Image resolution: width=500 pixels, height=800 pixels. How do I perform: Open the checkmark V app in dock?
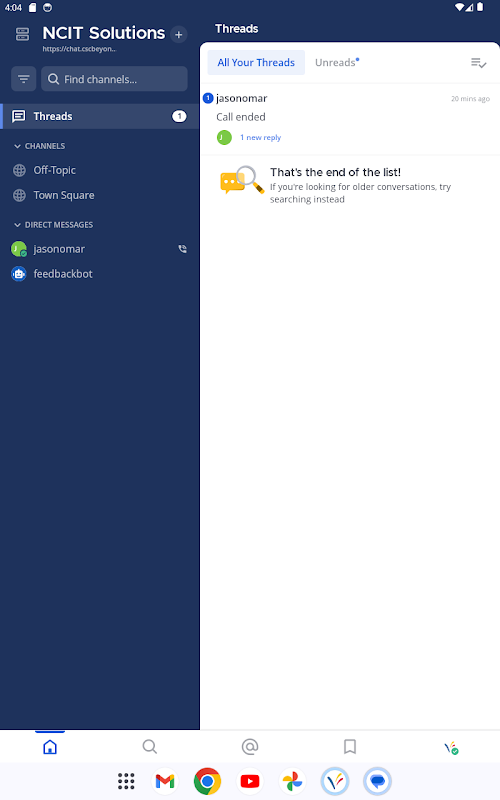pos(335,781)
